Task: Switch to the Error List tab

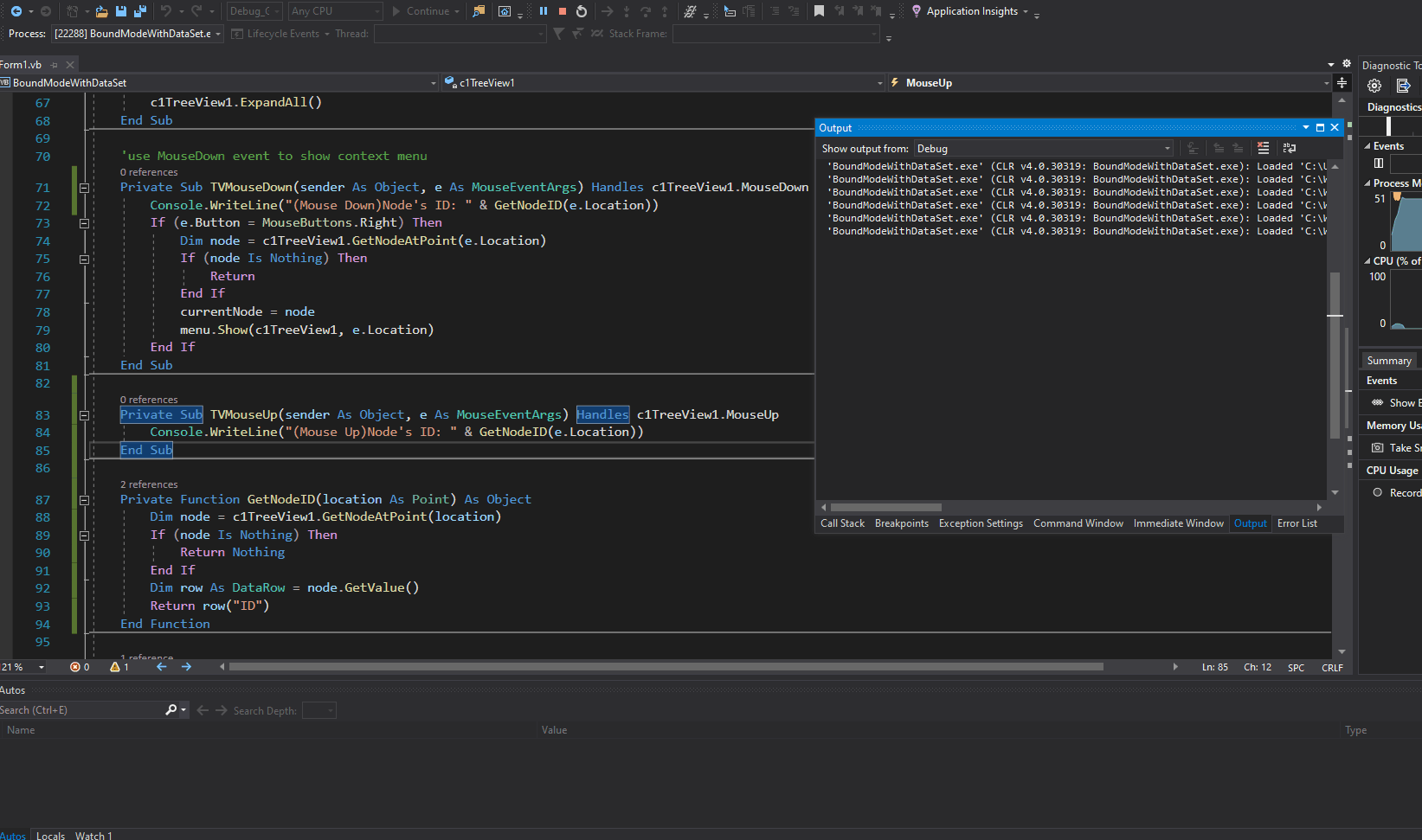Action: 1297,523
